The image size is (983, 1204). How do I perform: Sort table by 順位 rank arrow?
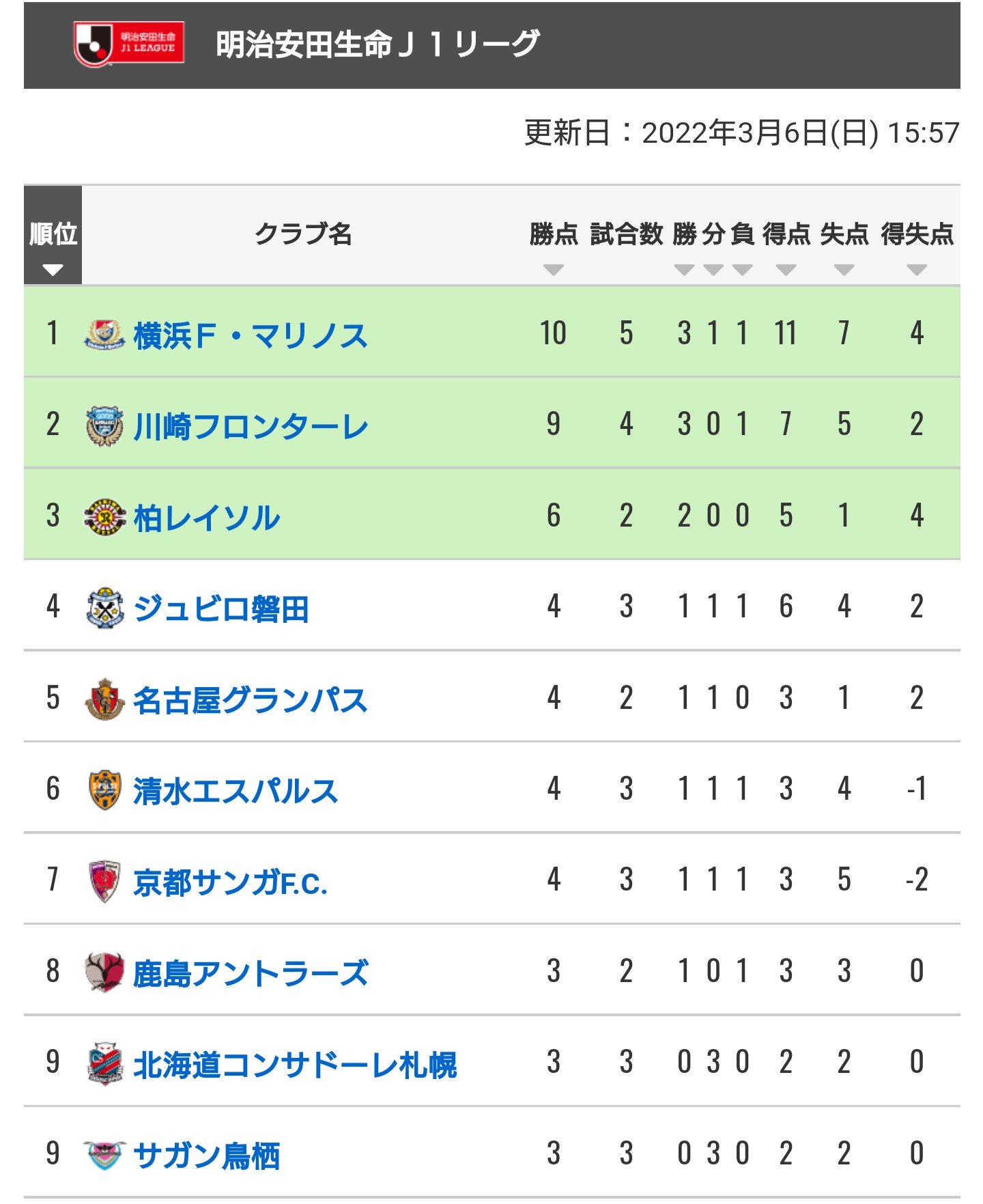(53, 270)
